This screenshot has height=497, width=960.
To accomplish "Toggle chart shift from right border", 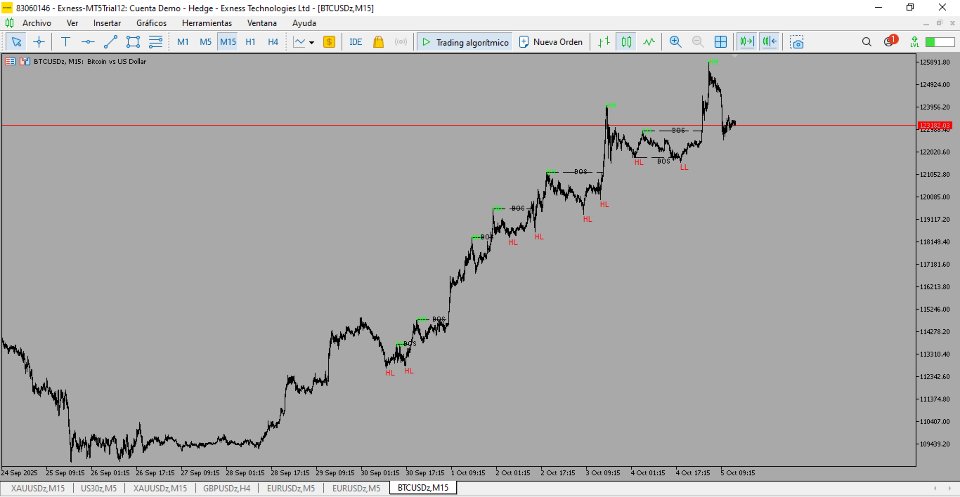I will [x=769, y=42].
